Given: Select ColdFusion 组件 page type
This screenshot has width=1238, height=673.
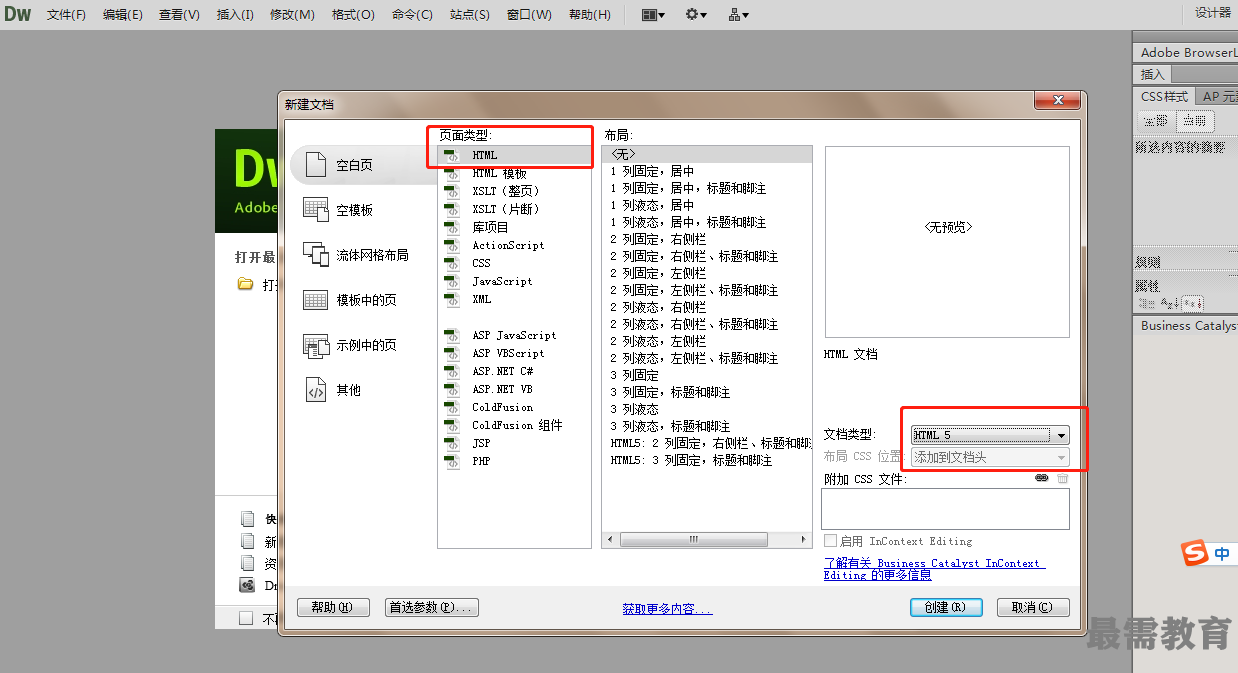Looking at the screenshot, I should pyautogui.click(x=517, y=425).
